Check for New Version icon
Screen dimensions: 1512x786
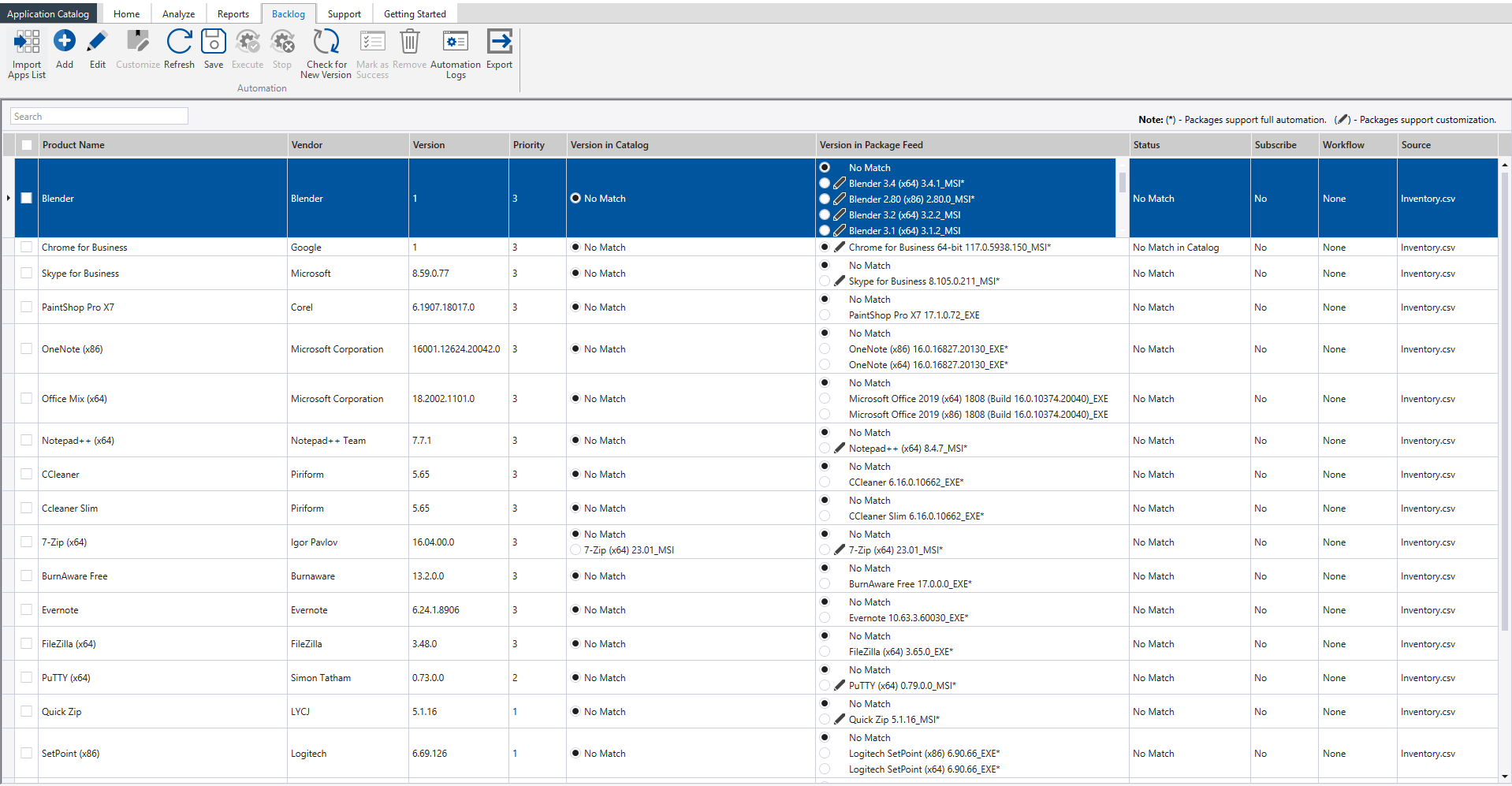[326, 41]
